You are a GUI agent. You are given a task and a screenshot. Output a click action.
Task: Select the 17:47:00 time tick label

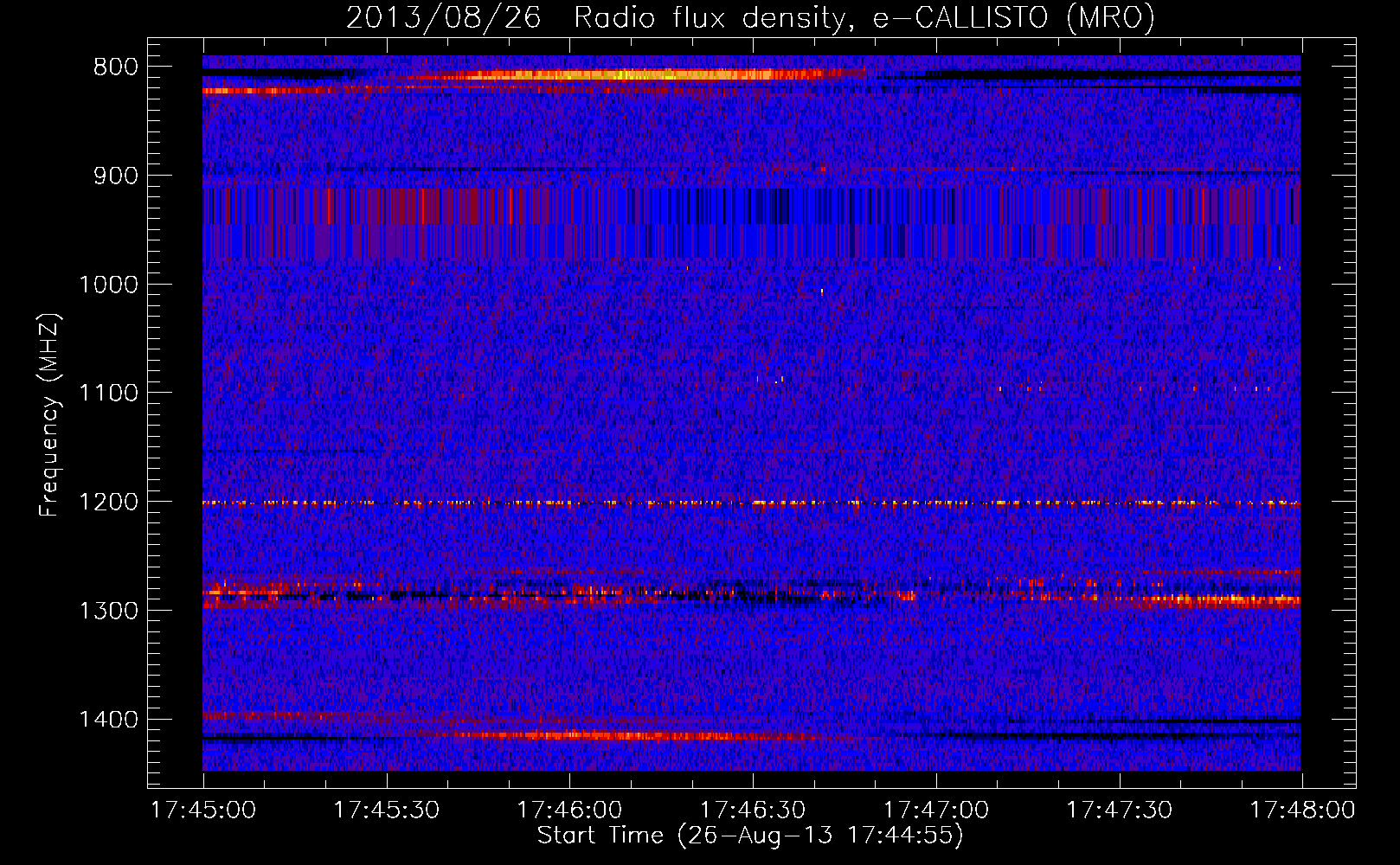935,811
